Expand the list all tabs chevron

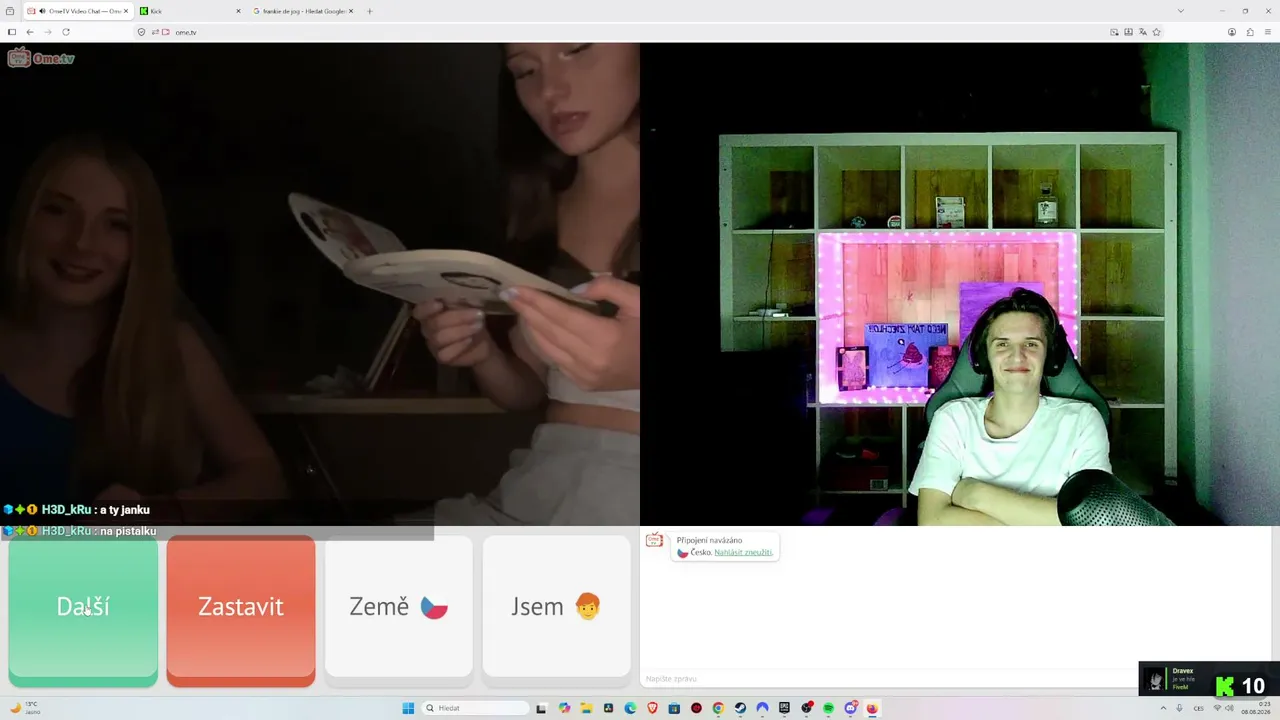pos(1181,11)
